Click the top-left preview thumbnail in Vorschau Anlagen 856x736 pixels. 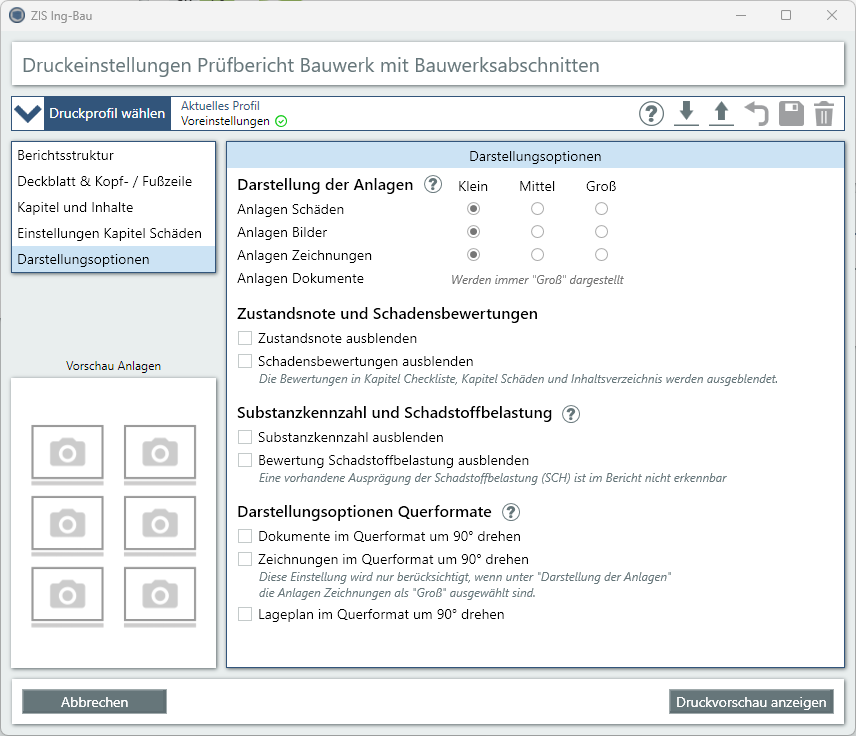(x=67, y=453)
